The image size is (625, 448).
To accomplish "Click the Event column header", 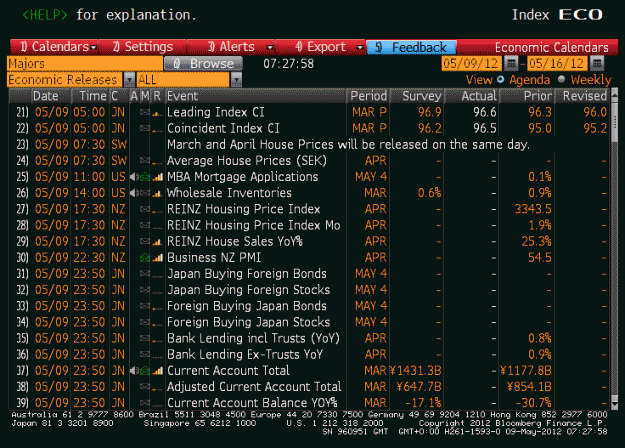I will point(255,96).
